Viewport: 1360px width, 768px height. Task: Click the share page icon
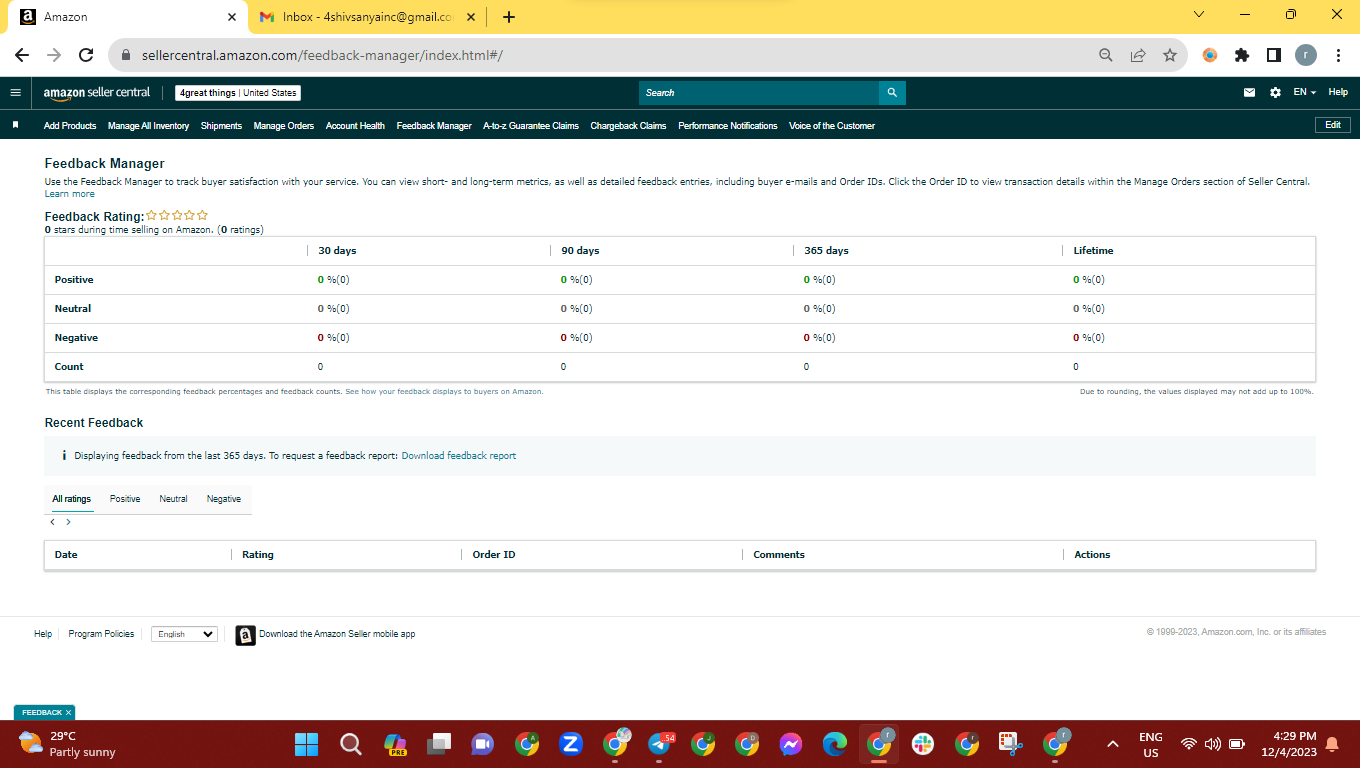[x=1137, y=55]
